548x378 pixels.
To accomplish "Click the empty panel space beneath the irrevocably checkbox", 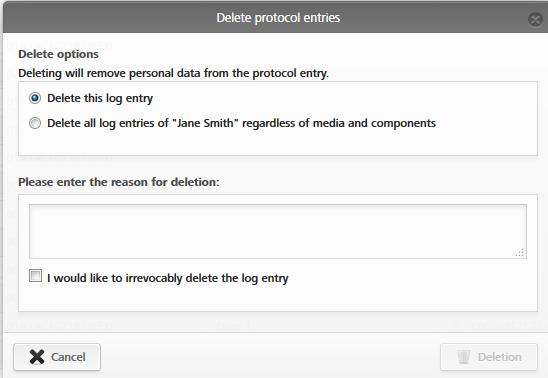I will point(278,298).
